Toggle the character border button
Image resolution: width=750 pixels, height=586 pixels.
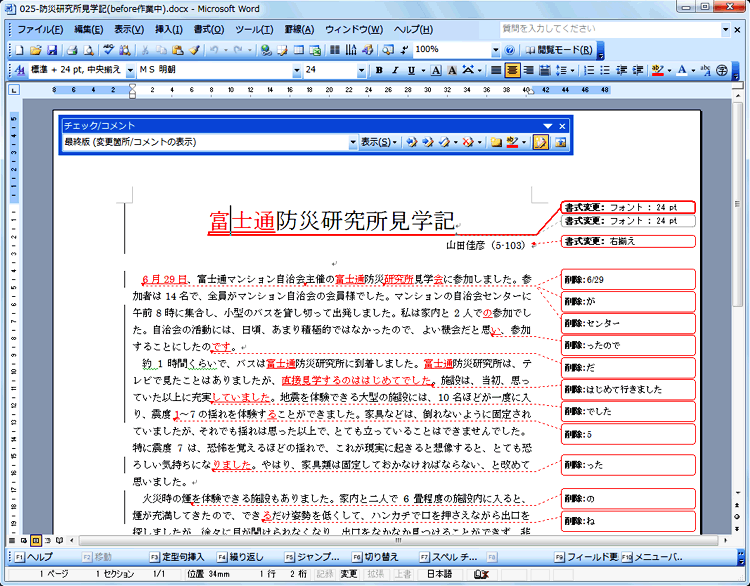click(436, 71)
